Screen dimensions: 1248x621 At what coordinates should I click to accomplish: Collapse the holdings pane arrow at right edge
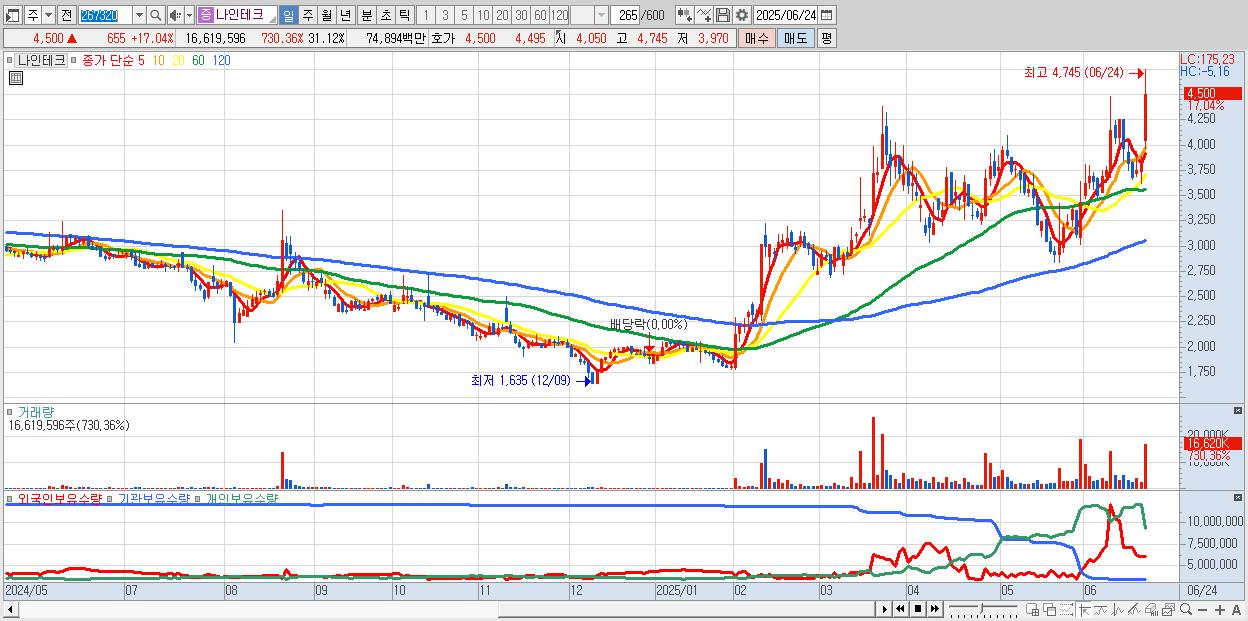[x=1239, y=496]
